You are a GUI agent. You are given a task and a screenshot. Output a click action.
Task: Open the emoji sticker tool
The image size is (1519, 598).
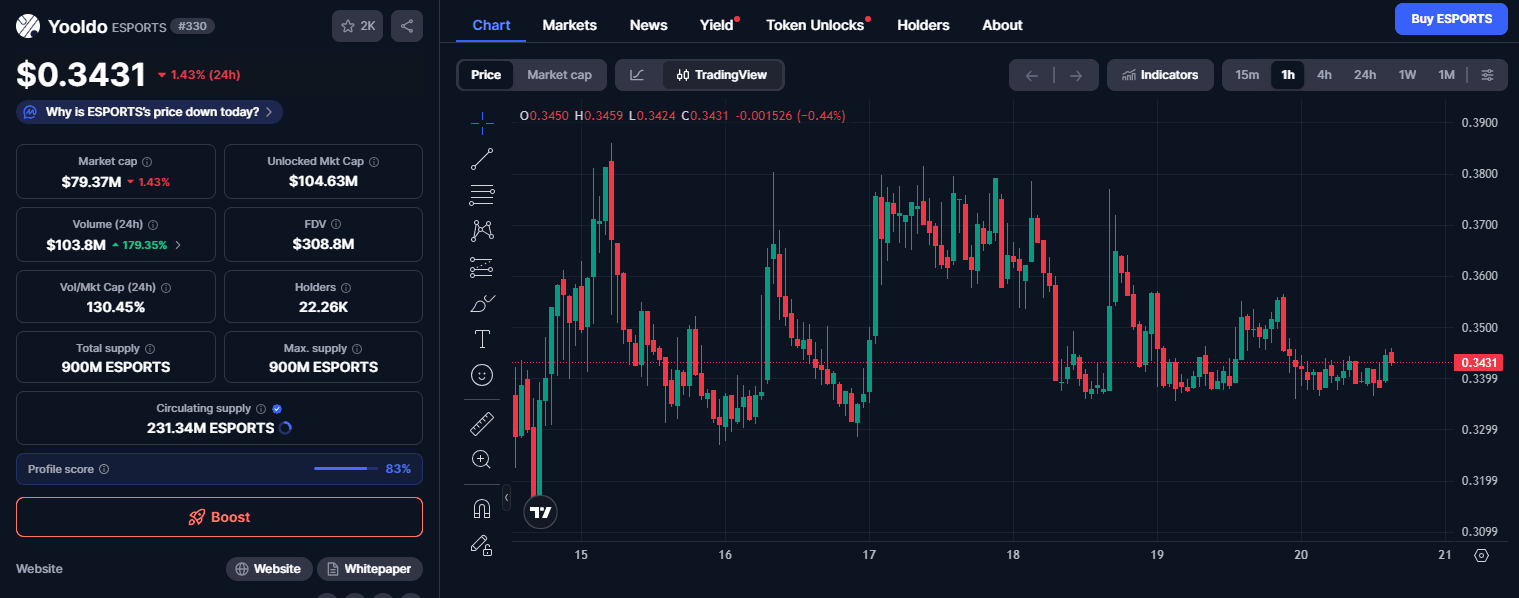tap(482, 375)
